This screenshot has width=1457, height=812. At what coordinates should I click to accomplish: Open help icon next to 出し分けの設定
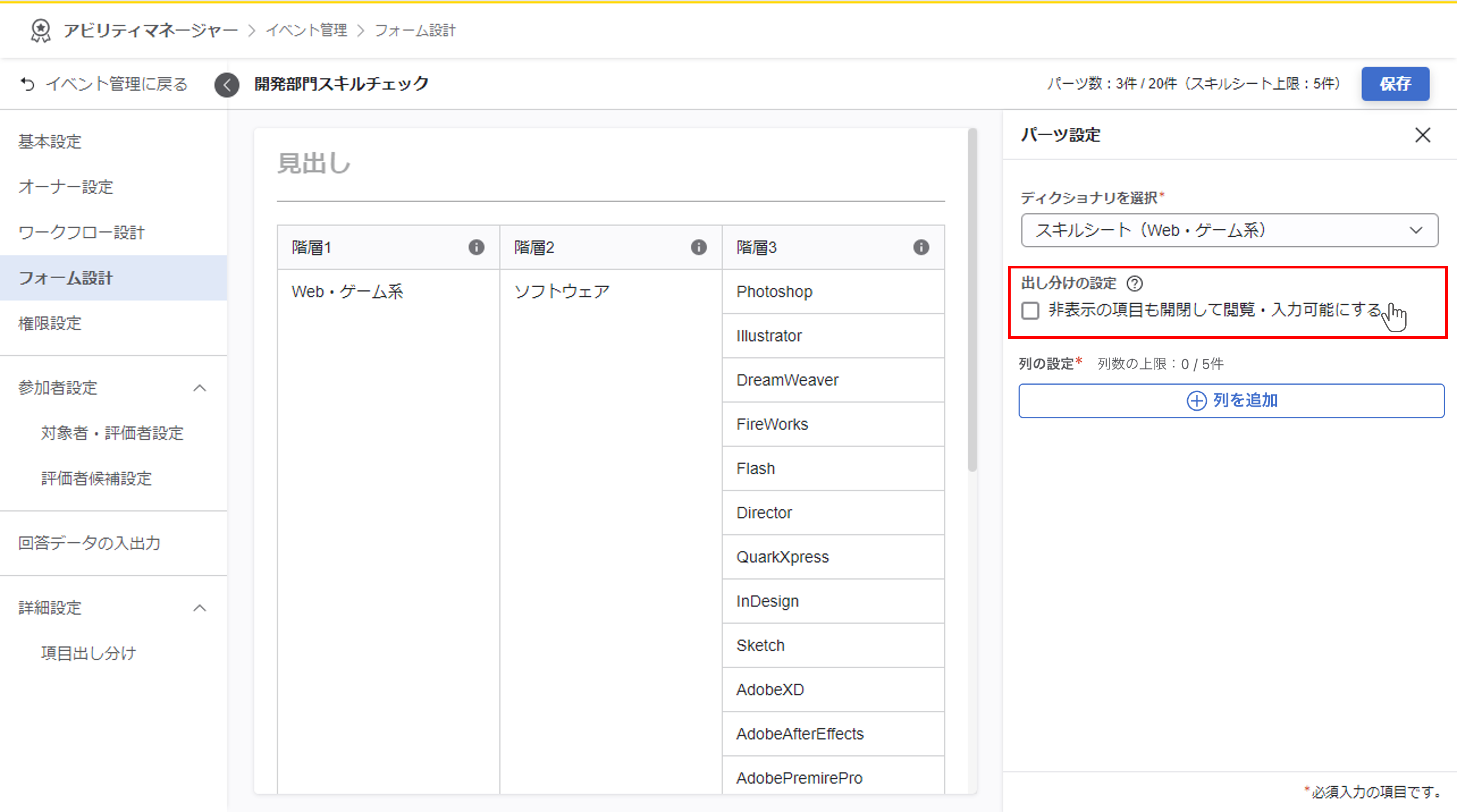click(x=1134, y=283)
